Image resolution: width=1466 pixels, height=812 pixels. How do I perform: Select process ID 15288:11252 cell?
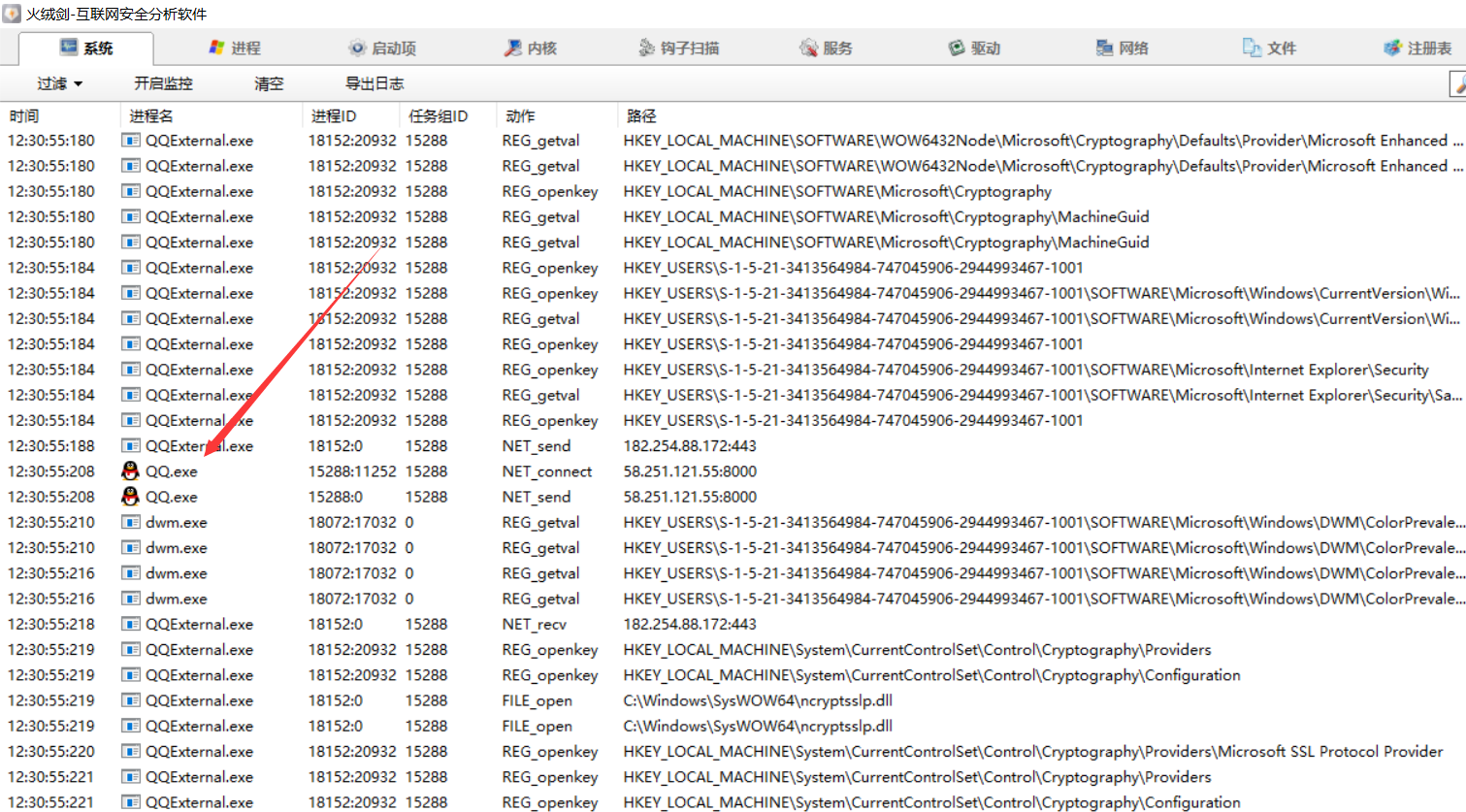click(352, 471)
